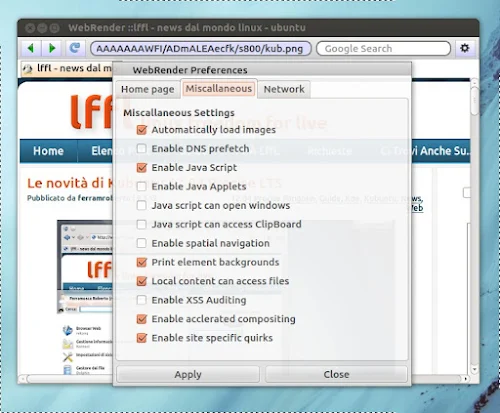Click author link ferramroberto
This screenshot has width=500, height=413.
(95, 198)
